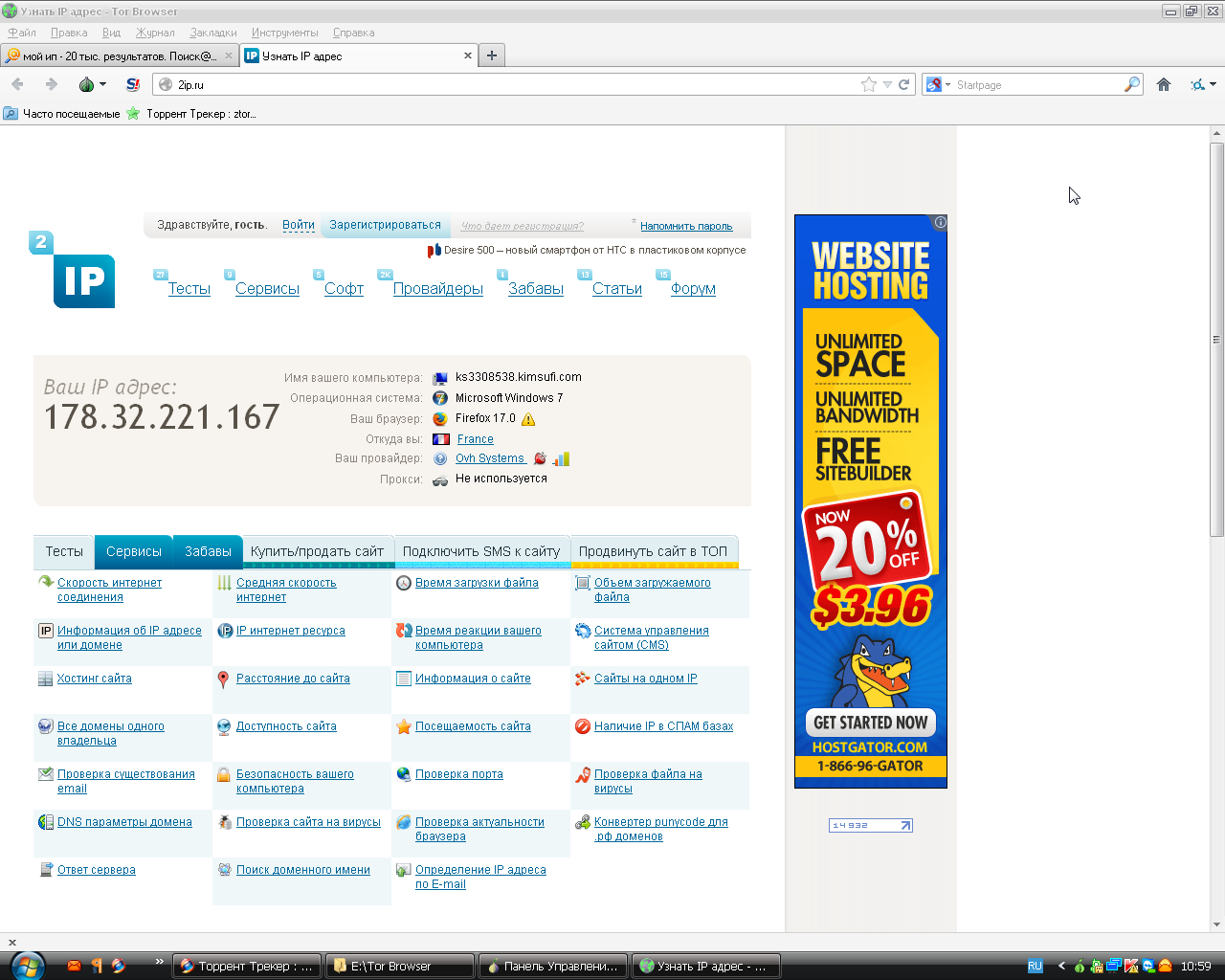The width and height of the screenshot is (1225, 980).
Task: Select the Забавы tab
Action: pos(208,551)
